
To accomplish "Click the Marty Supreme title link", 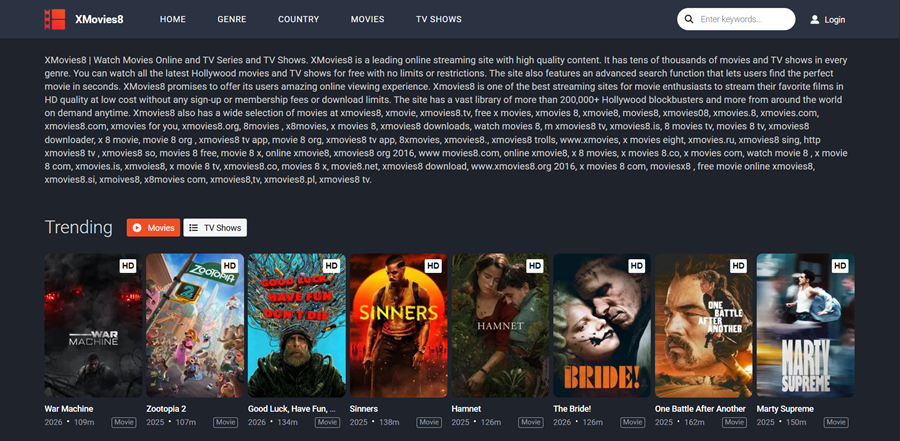I will click(785, 409).
